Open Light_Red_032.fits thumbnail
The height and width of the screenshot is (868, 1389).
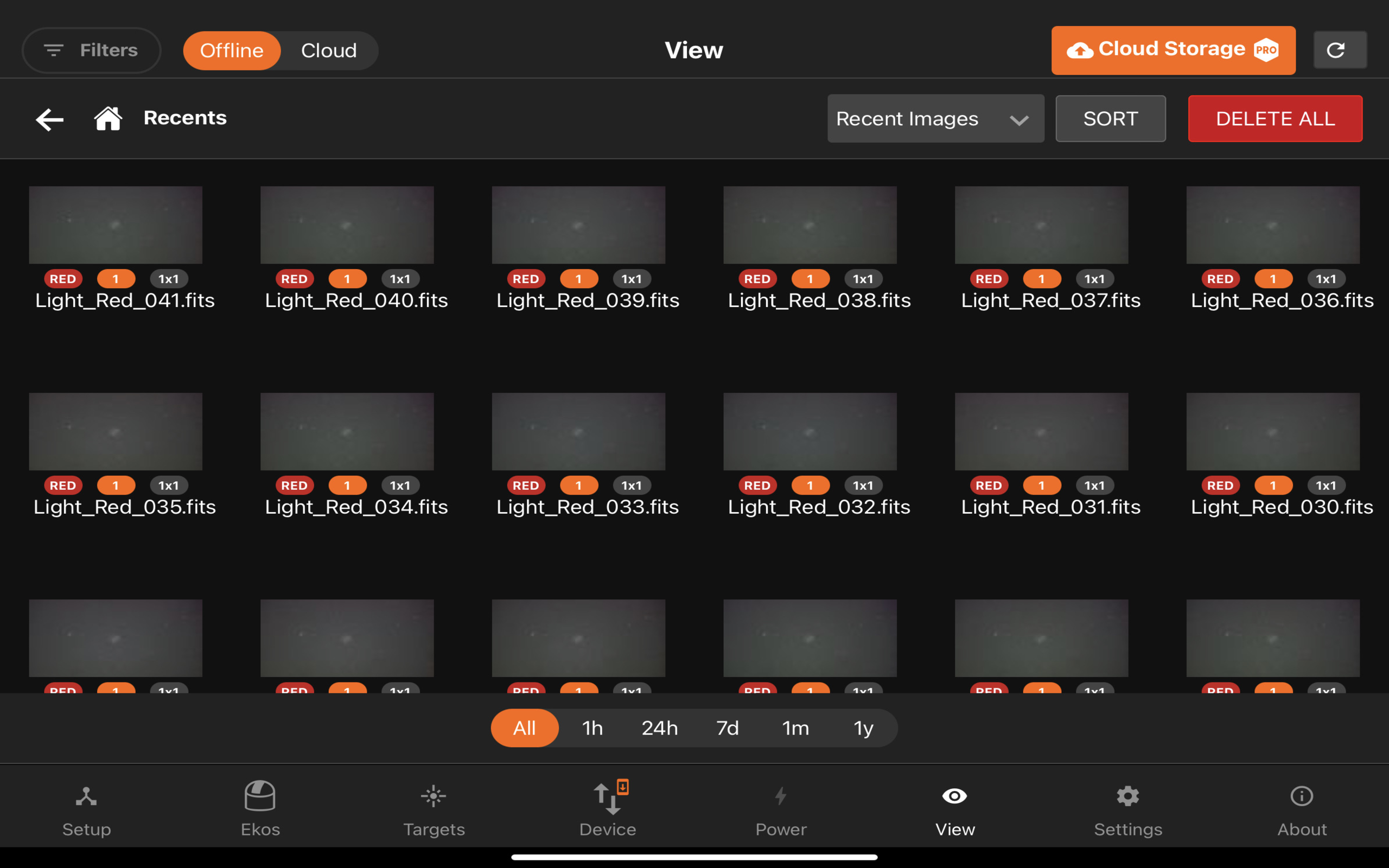810,432
